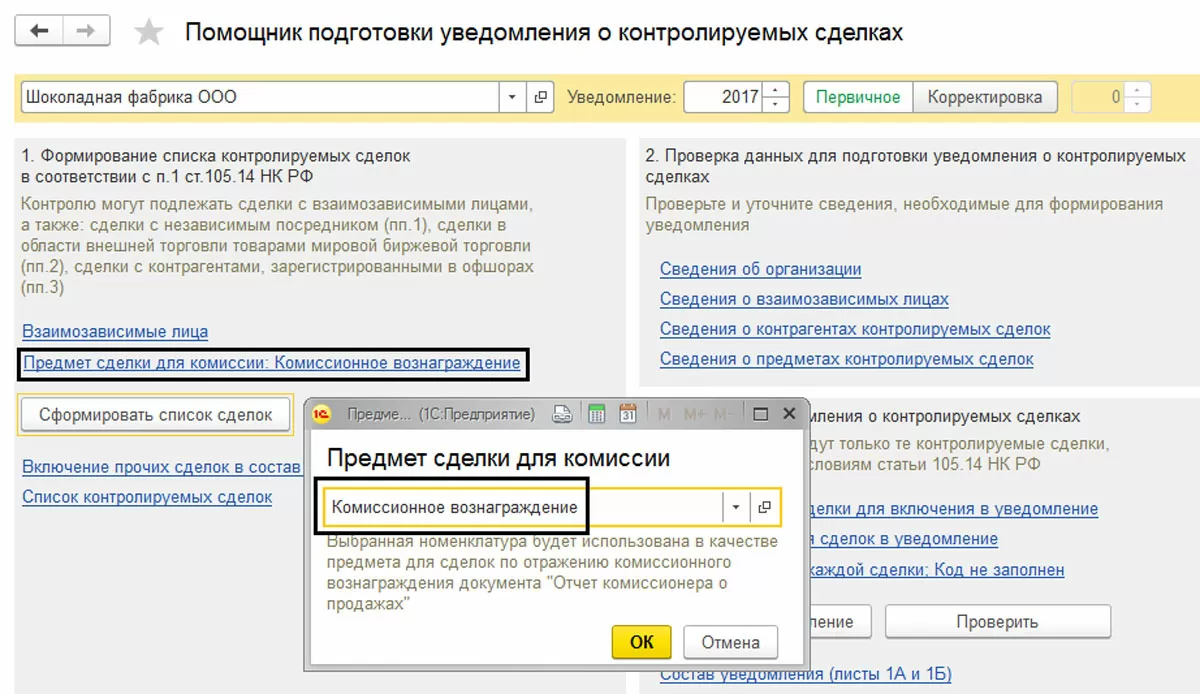Expand the organization dropdown list

tap(513, 97)
